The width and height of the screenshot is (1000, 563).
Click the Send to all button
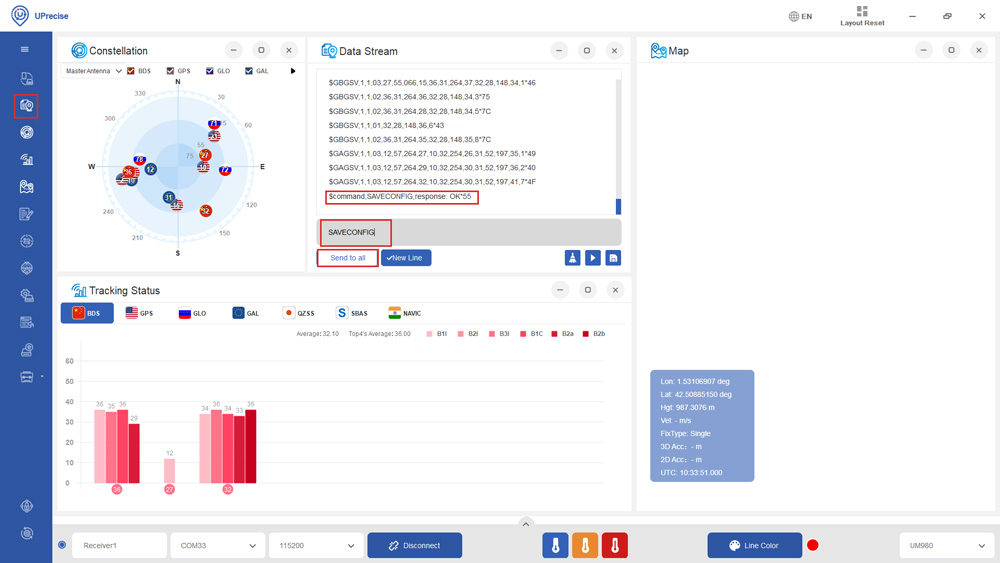click(x=347, y=258)
